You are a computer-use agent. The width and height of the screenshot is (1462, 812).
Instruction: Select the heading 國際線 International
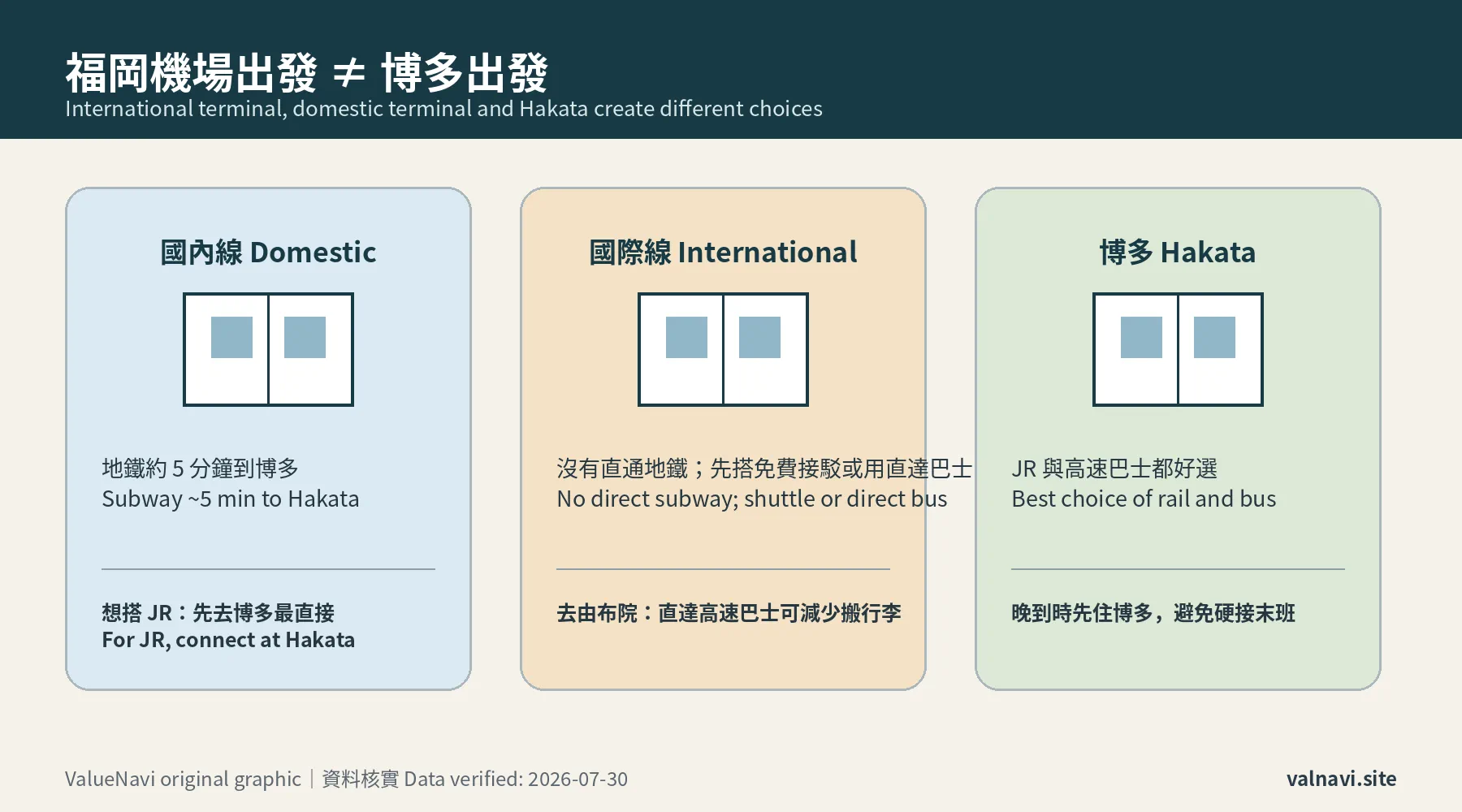[x=723, y=253]
